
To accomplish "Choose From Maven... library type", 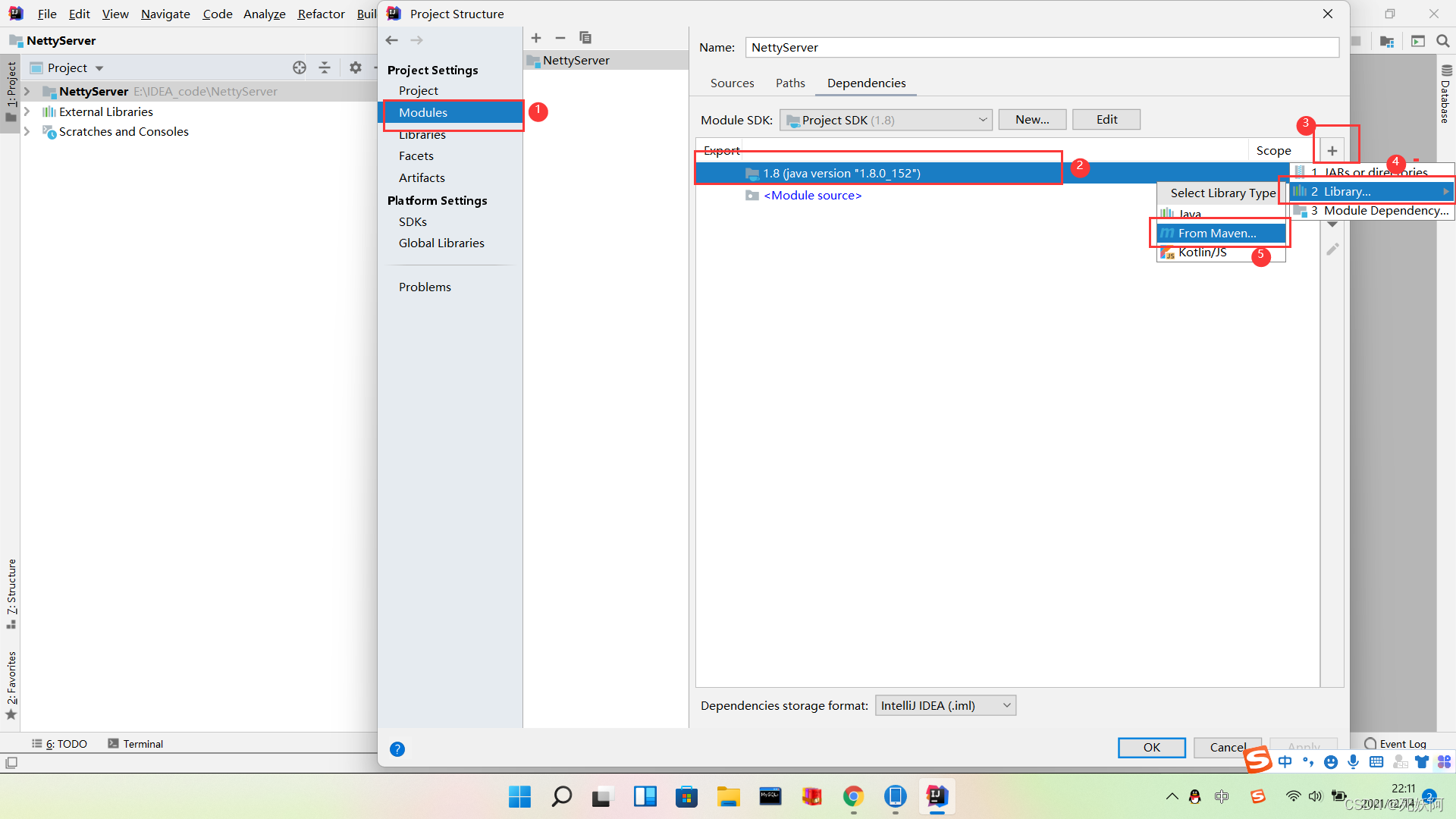I will coord(1221,233).
